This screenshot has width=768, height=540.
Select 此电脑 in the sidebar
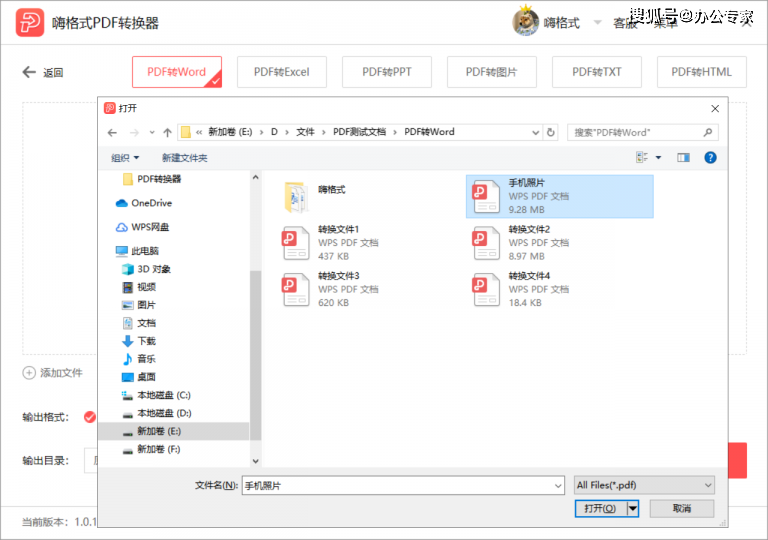(x=137, y=251)
